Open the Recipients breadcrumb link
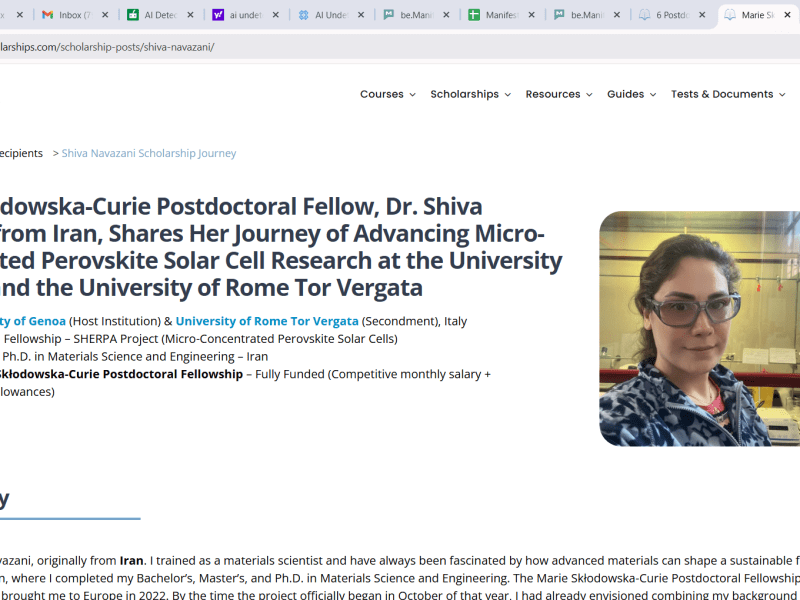 click(x=21, y=153)
